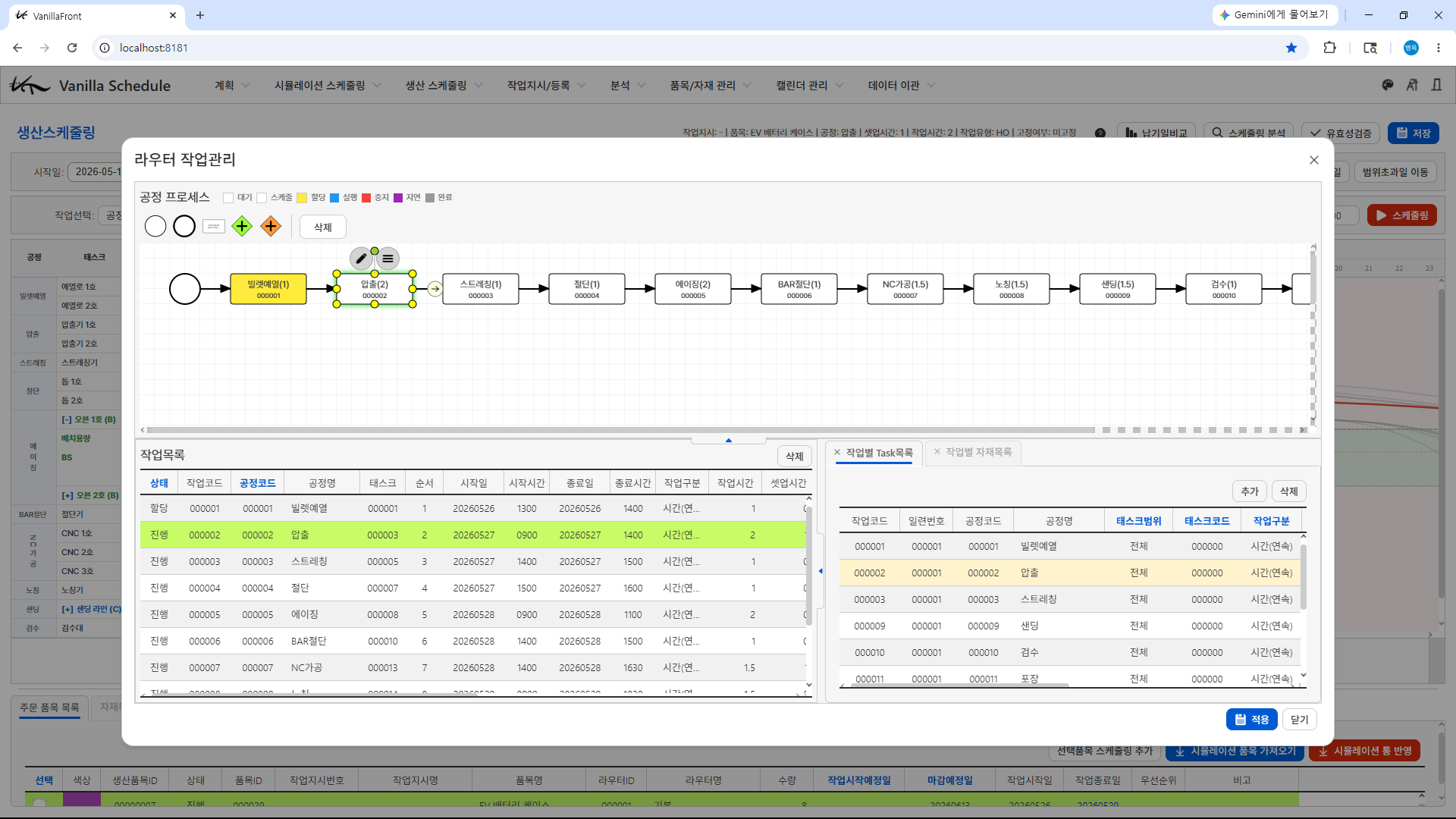1456x819 pixels.
Task: Click the help question mark icon
Action: click(1100, 133)
